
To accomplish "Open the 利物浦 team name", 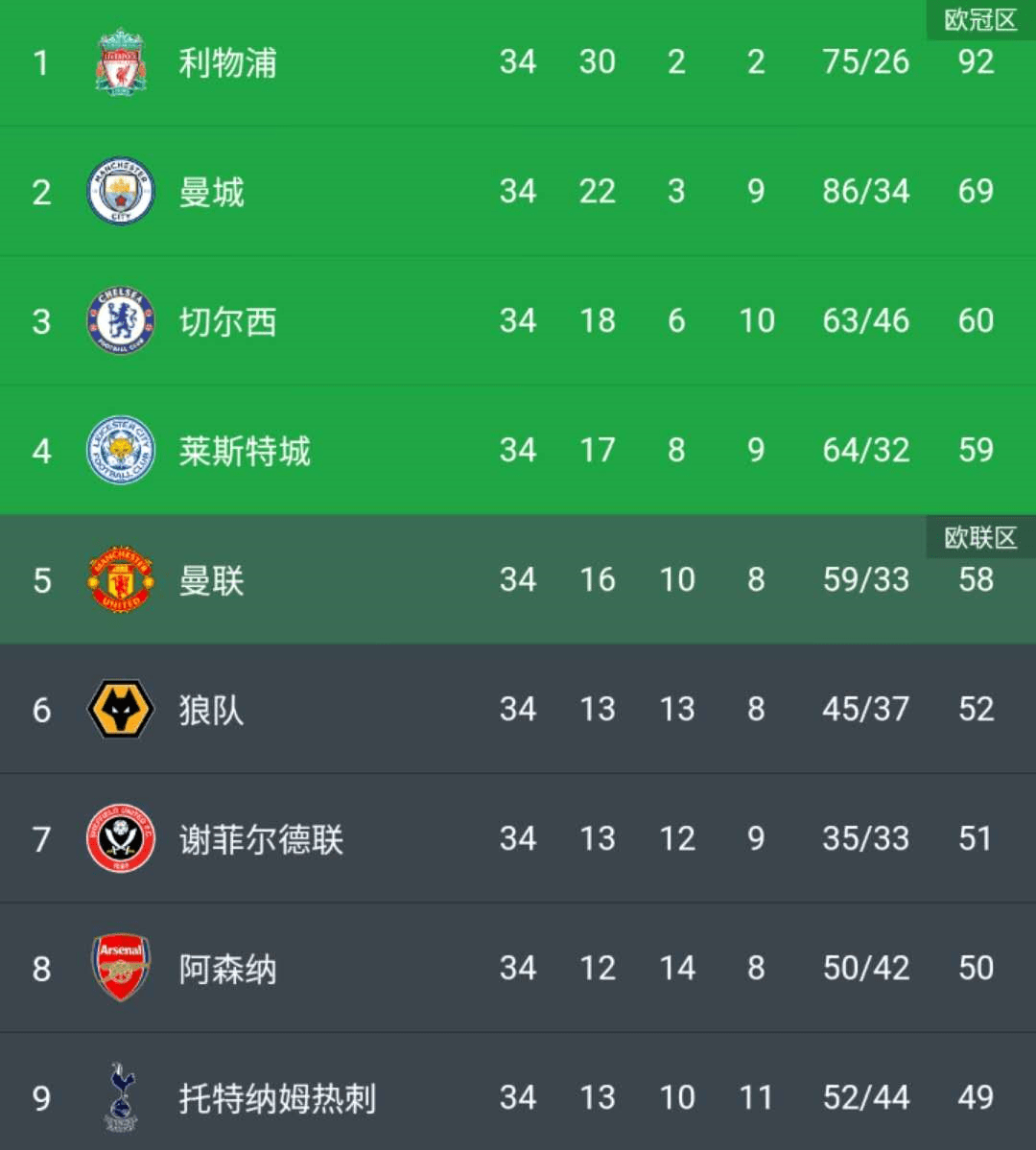I will coord(228,63).
